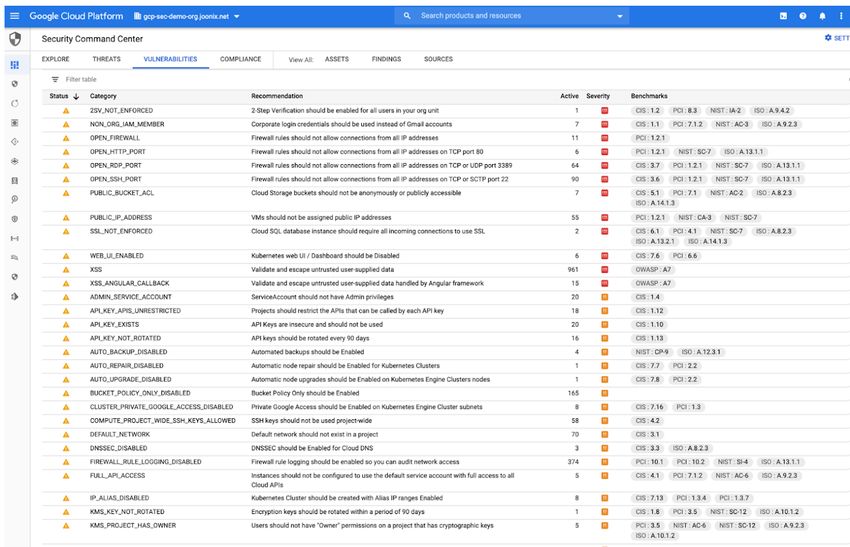Select the dashboard icon in the sidebar
The width and height of the screenshot is (850, 547).
[15, 65]
